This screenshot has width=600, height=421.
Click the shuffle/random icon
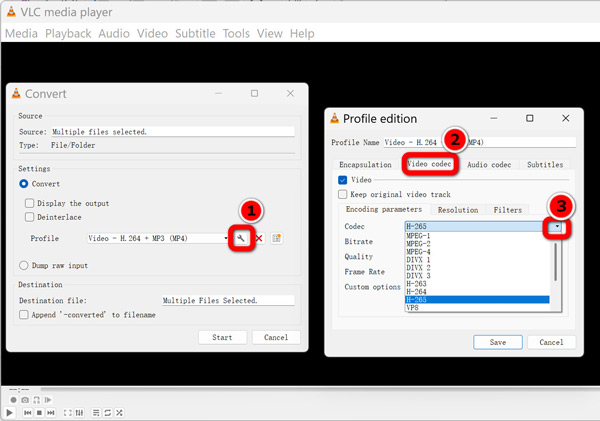pyautogui.click(x=119, y=413)
